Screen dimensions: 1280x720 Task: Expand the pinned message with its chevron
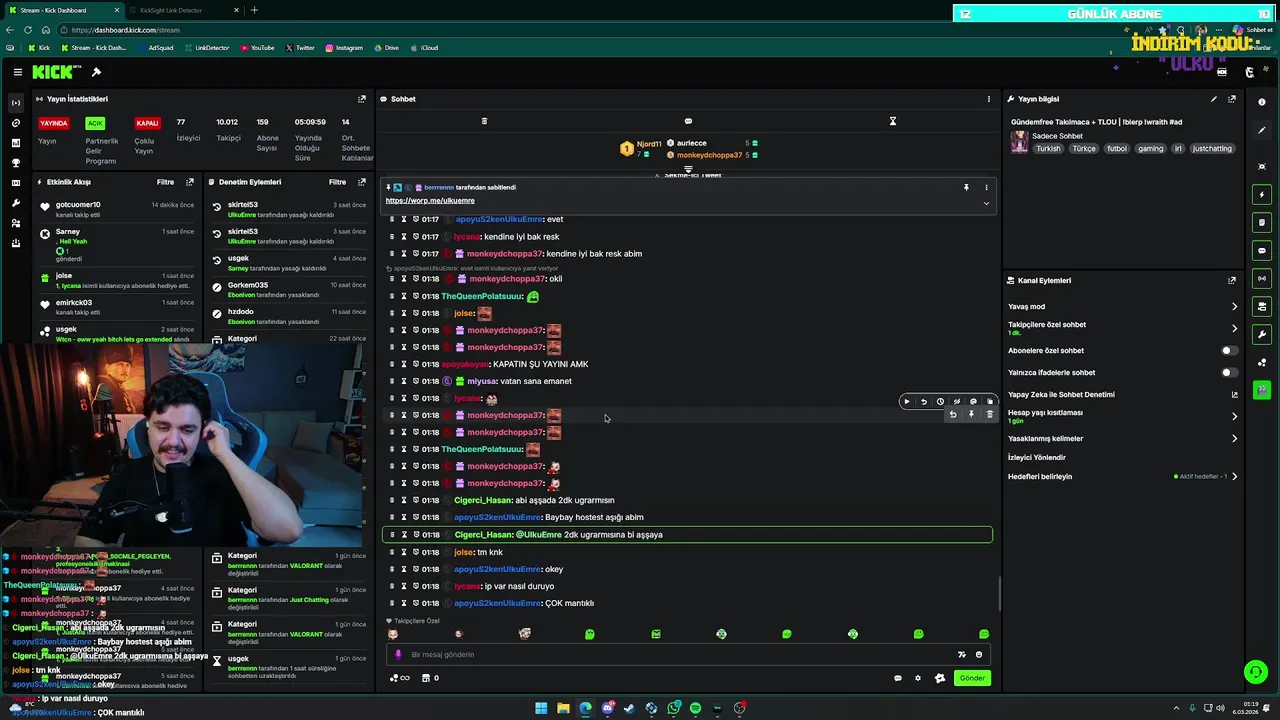[x=986, y=203]
